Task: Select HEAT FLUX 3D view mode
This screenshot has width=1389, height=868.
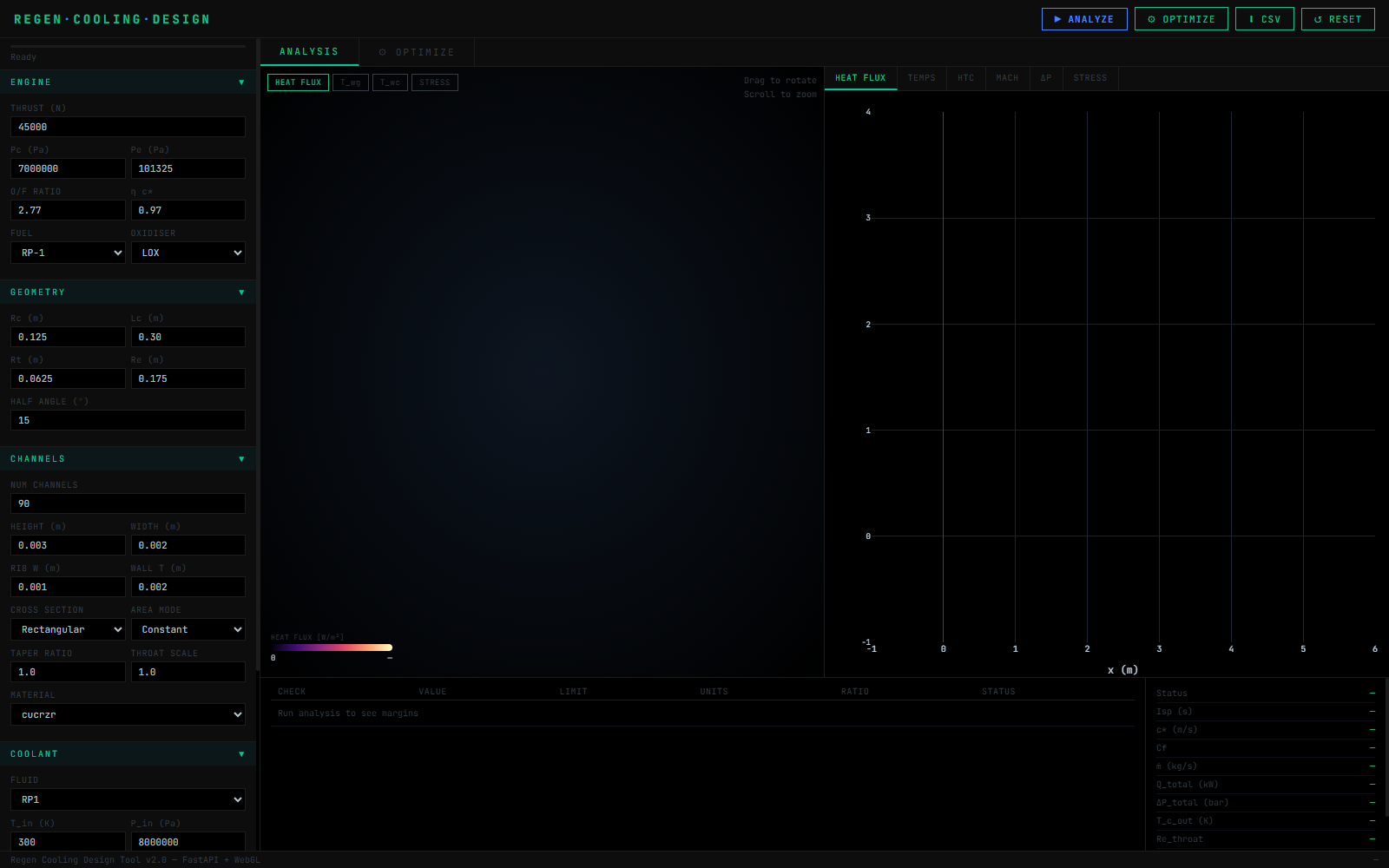Action: coord(298,82)
